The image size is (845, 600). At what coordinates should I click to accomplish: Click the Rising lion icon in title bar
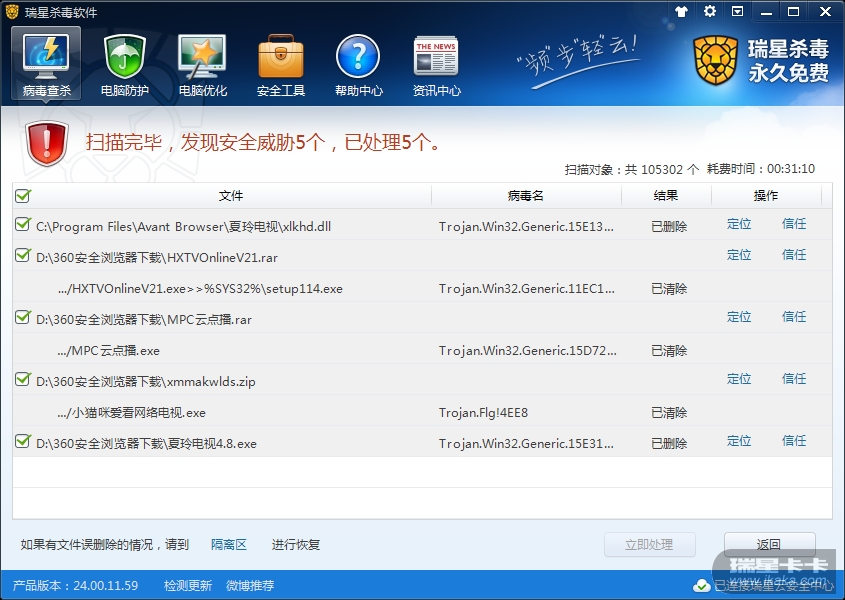(x=12, y=11)
